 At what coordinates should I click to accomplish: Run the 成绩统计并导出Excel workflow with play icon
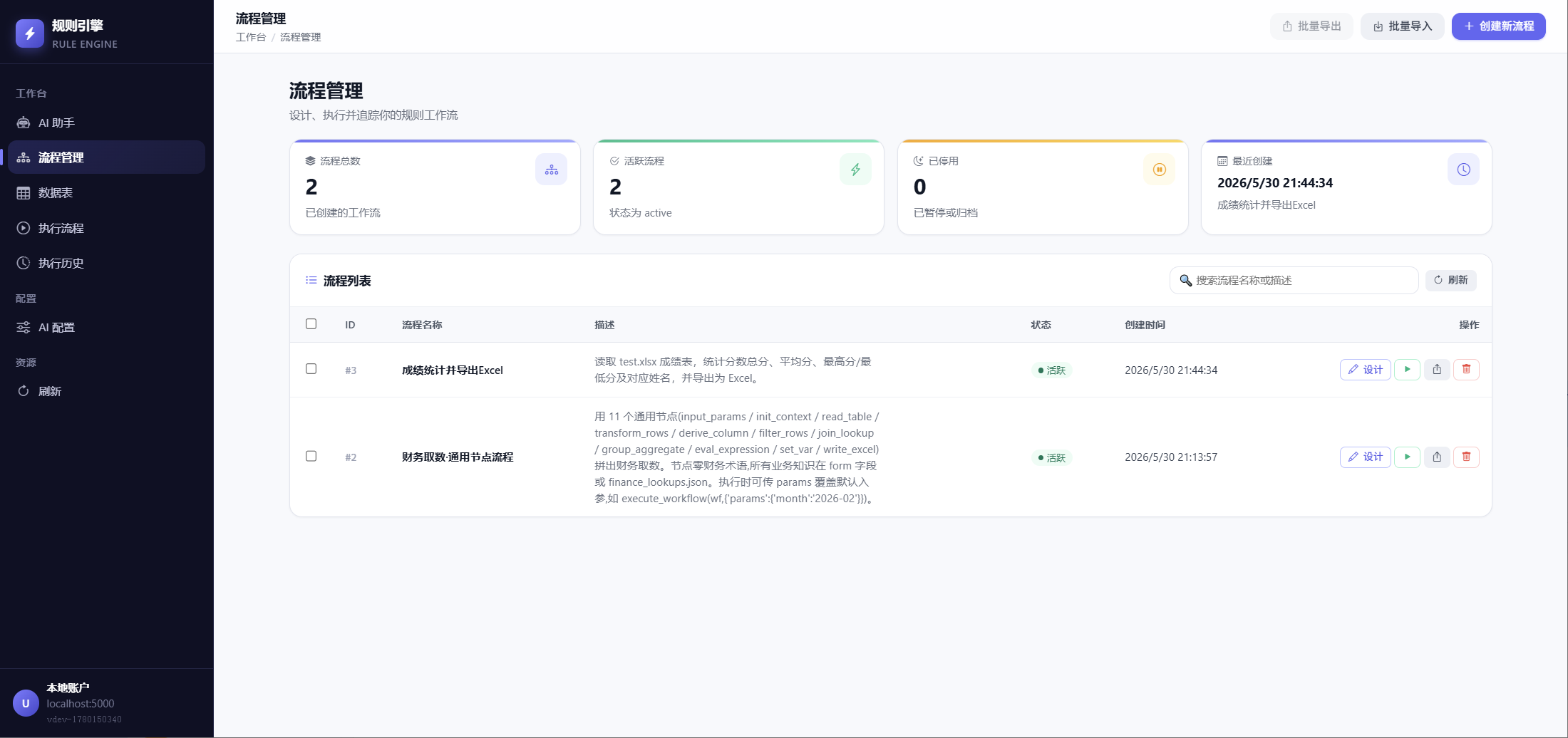pos(1408,370)
